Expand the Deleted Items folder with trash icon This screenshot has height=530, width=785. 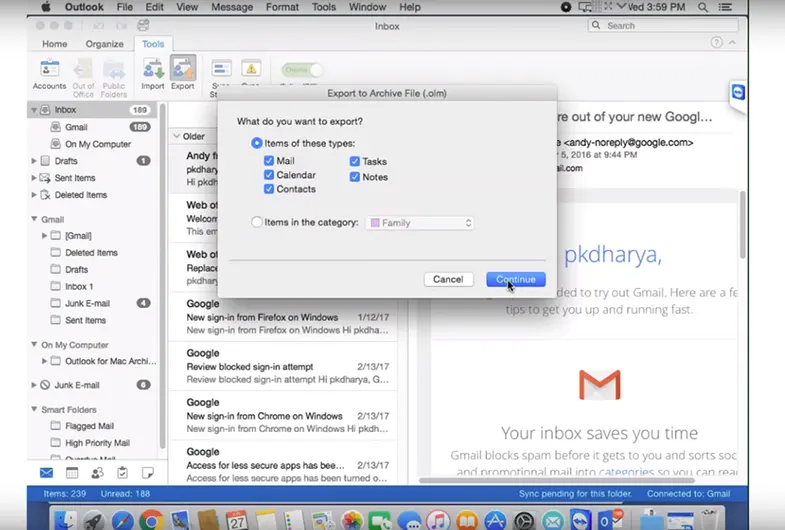(x=34, y=195)
